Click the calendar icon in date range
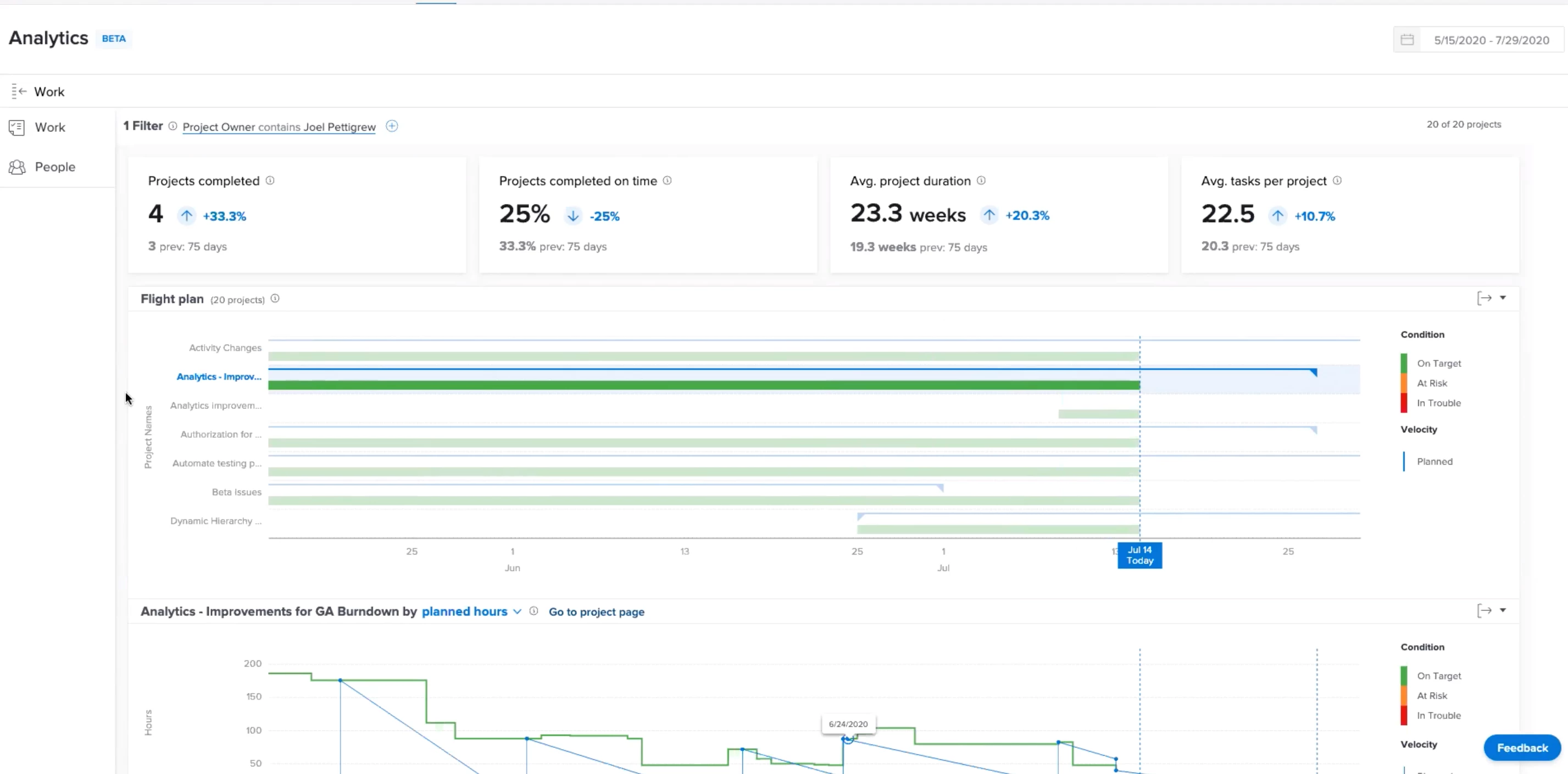 tap(1406, 40)
